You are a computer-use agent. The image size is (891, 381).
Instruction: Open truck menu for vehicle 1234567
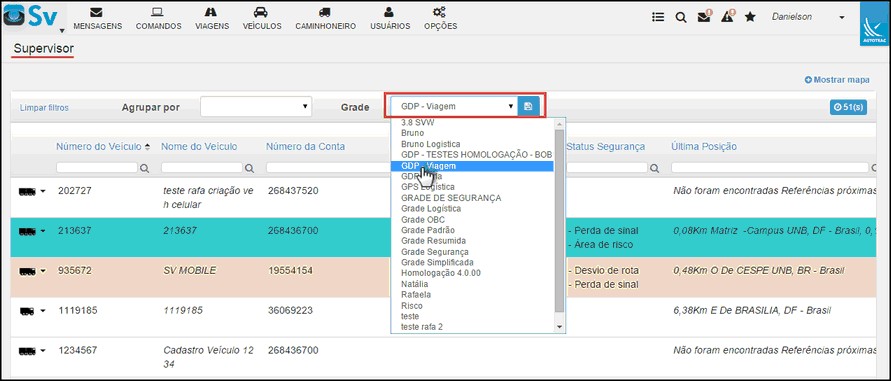click(x=32, y=351)
